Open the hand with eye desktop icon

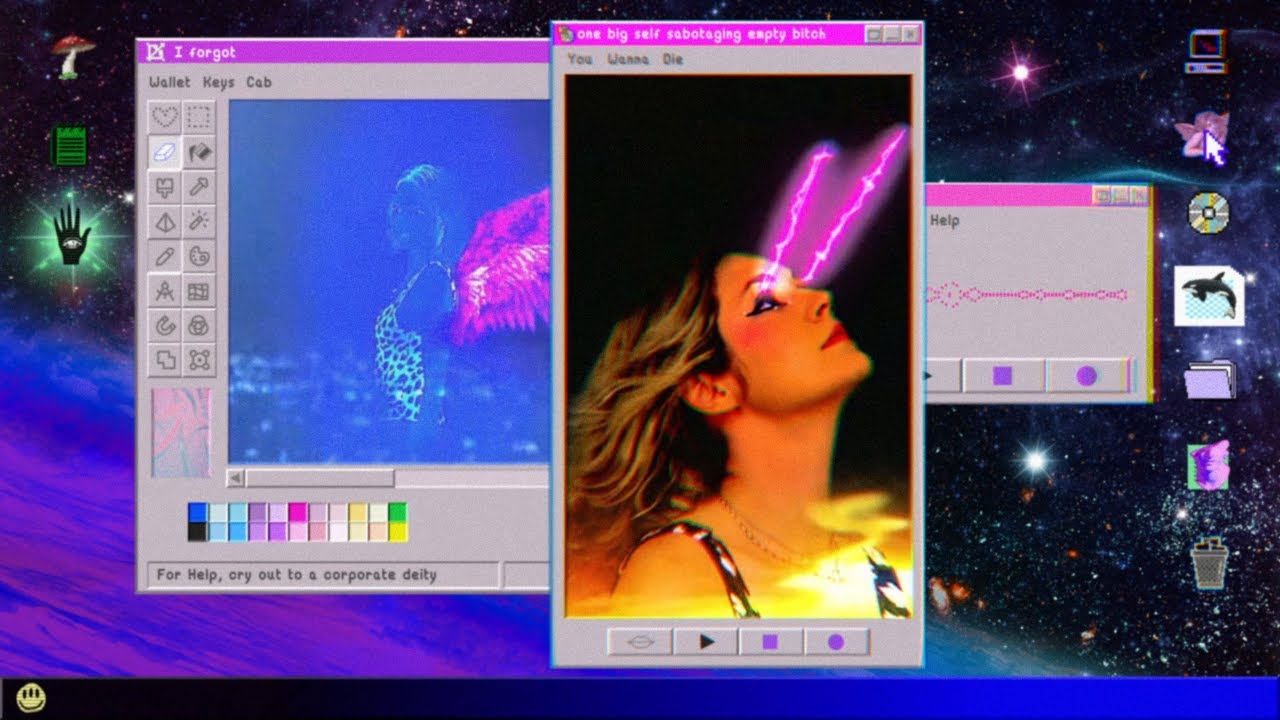[70, 235]
